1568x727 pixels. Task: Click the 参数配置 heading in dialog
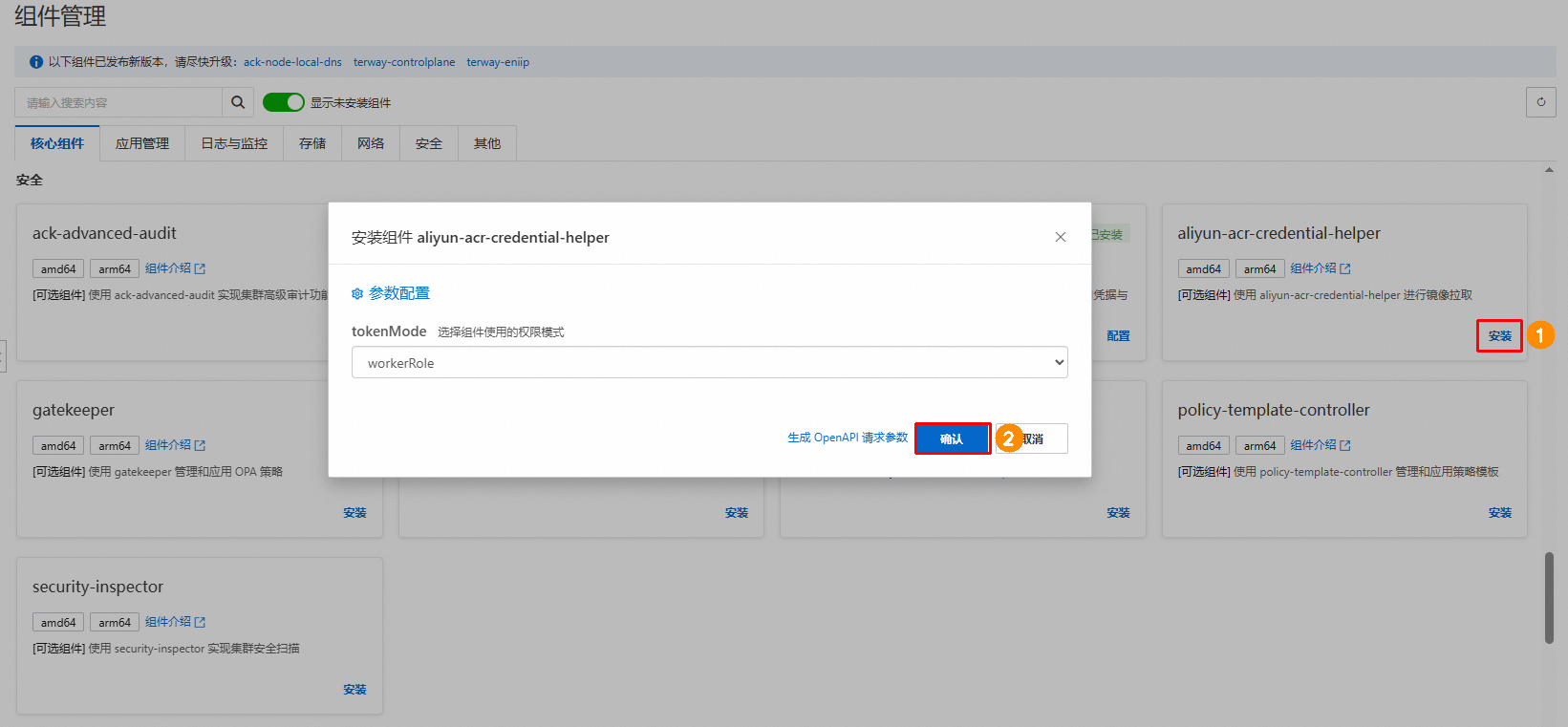point(399,293)
